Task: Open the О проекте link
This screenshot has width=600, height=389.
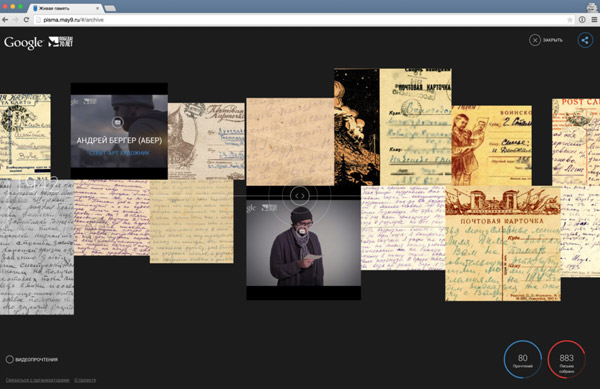Action: [x=85, y=380]
